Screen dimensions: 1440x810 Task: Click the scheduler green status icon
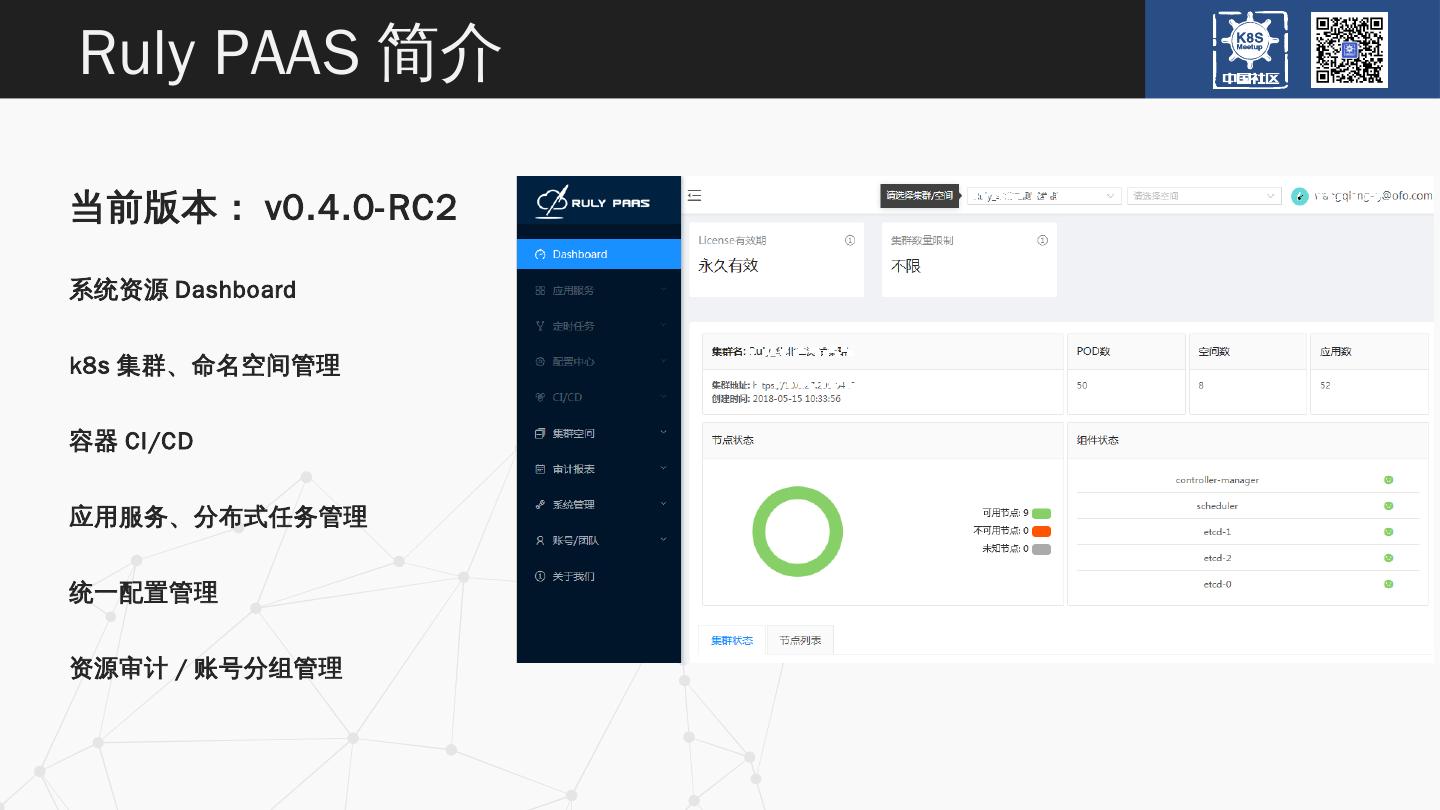[1388, 506]
